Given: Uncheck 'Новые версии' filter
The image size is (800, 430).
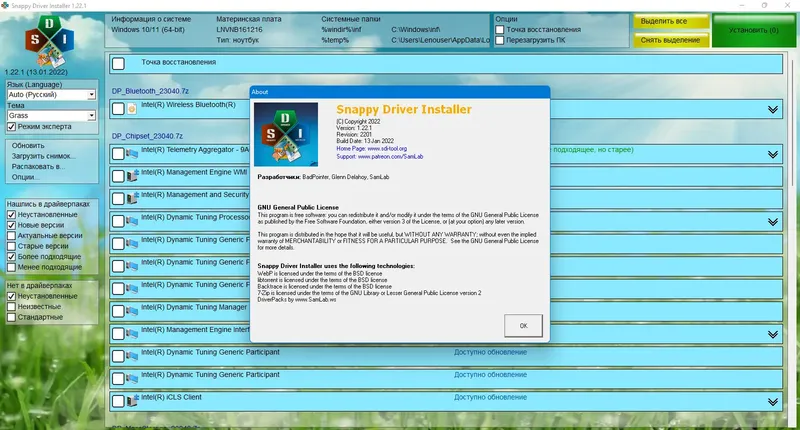Looking at the screenshot, I should point(11,225).
